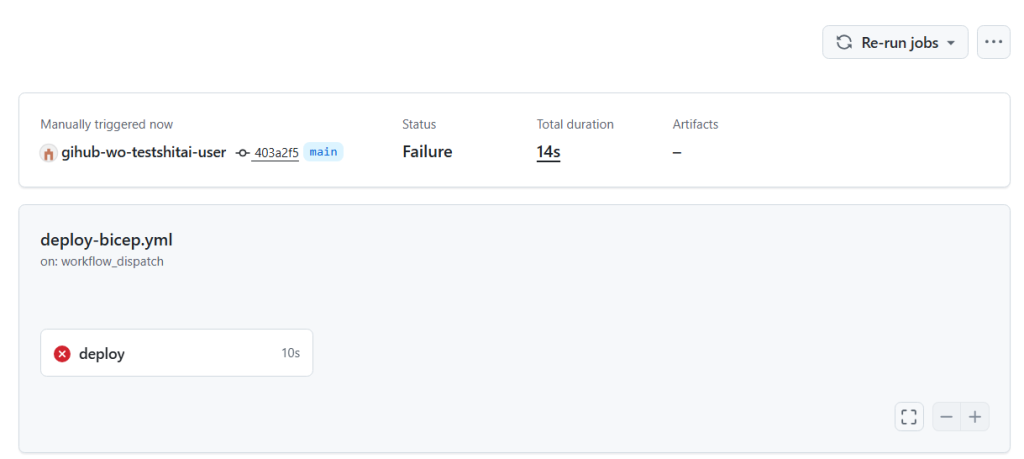Toggle fullscreen view of workflow graph

pos(908,417)
